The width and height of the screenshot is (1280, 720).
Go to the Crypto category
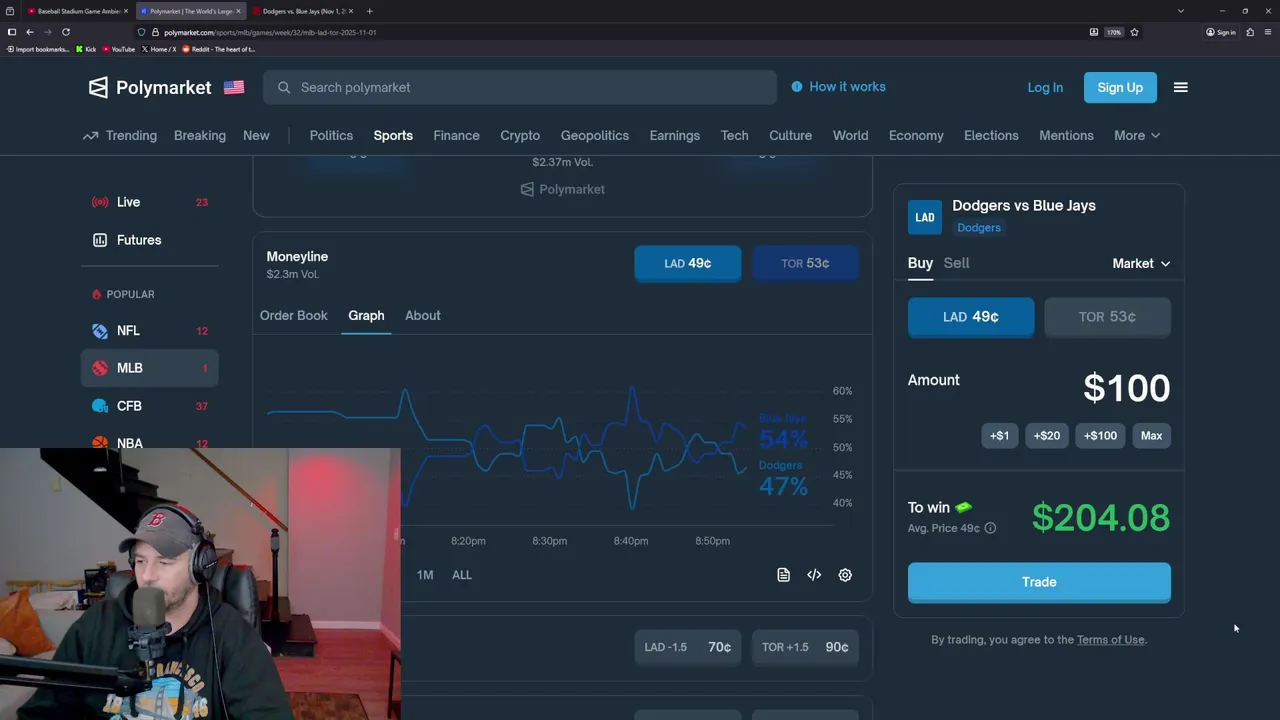[520, 135]
